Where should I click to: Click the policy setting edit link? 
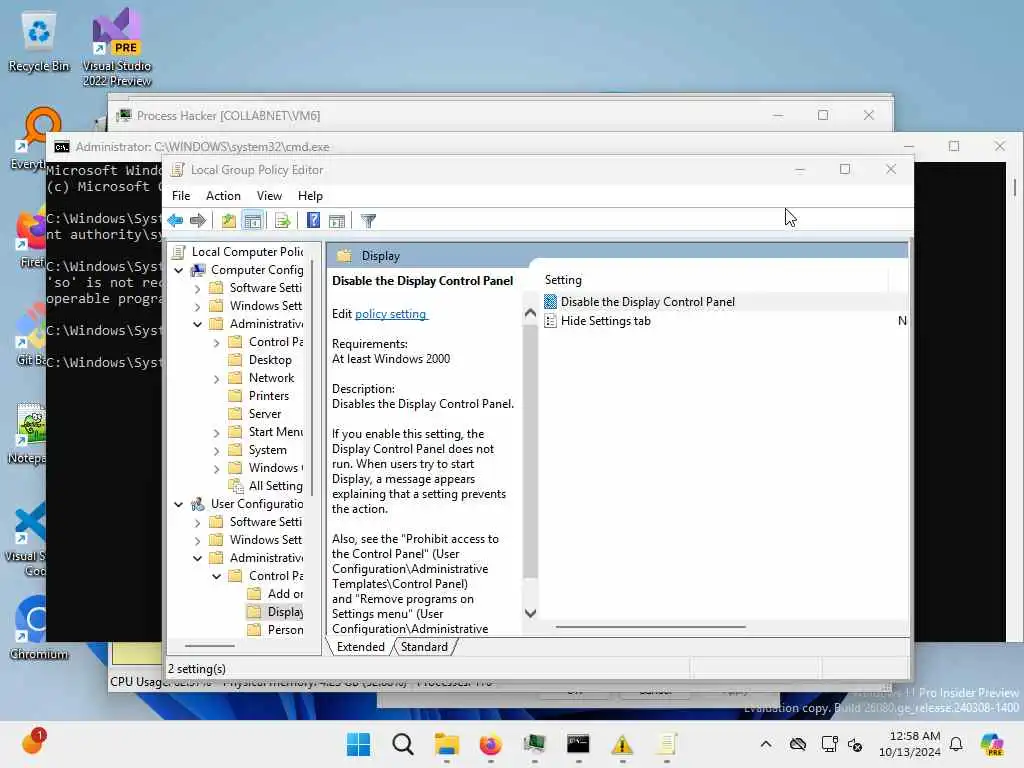[391, 313]
